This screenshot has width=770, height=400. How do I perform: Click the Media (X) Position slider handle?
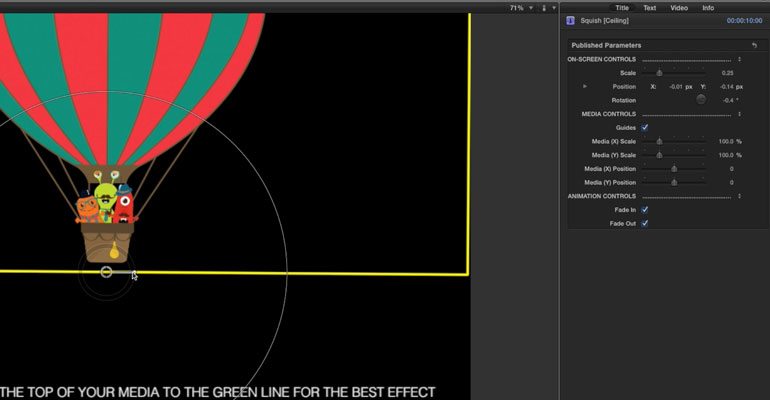coord(674,169)
